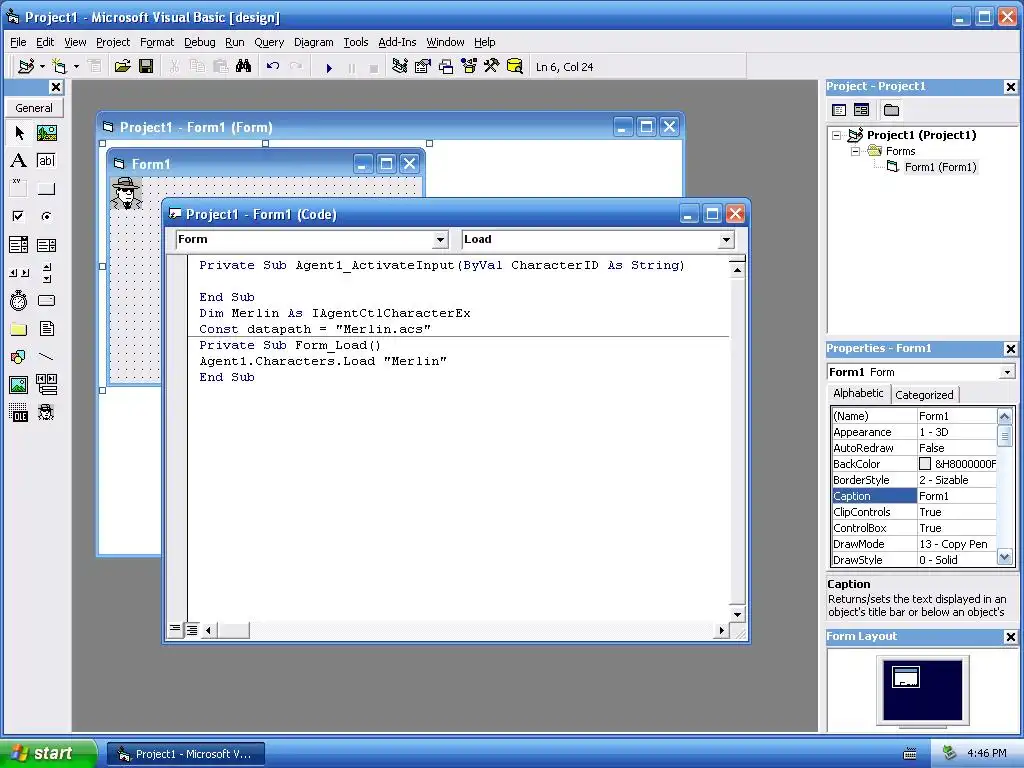Start the program with the Run arrow
The image size is (1024, 768).
click(329, 67)
